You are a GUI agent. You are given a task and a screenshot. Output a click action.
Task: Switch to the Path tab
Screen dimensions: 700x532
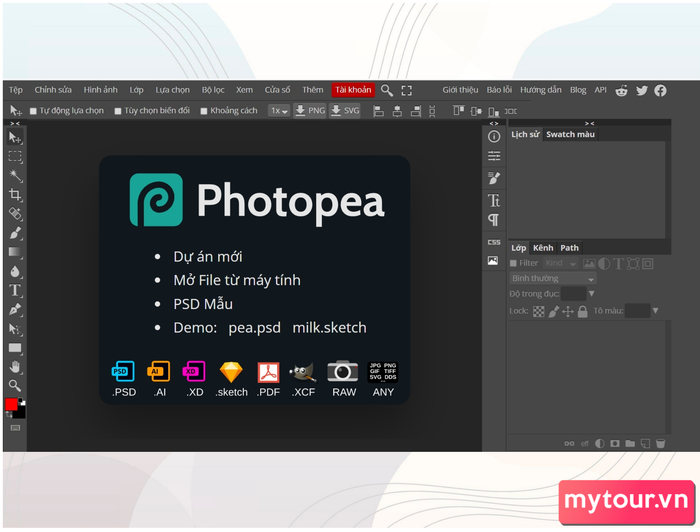pos(569,248)
